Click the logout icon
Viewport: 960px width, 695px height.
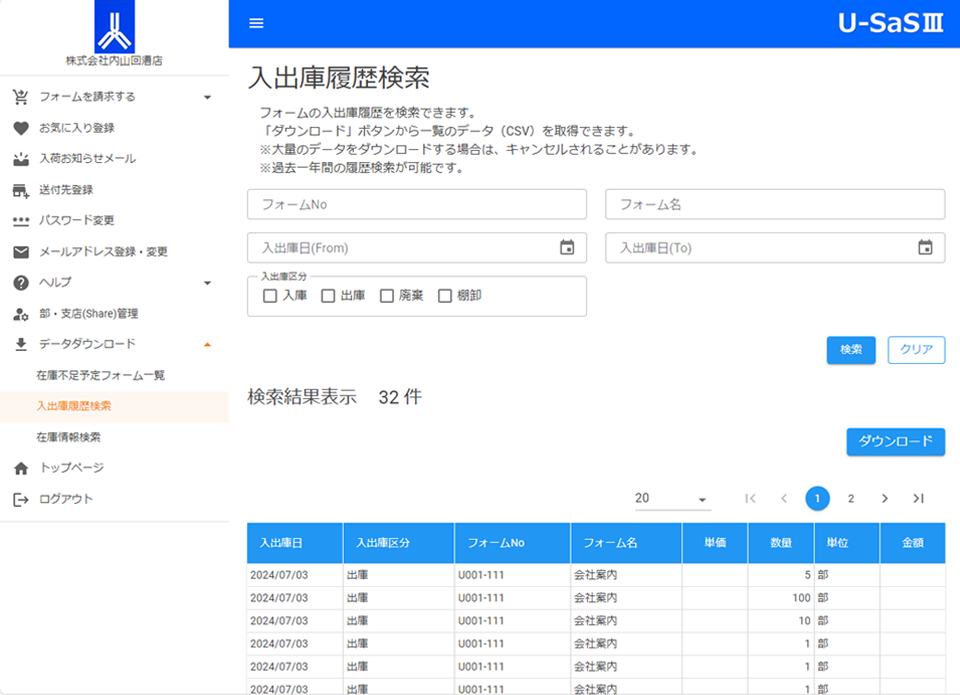(21, 500)
